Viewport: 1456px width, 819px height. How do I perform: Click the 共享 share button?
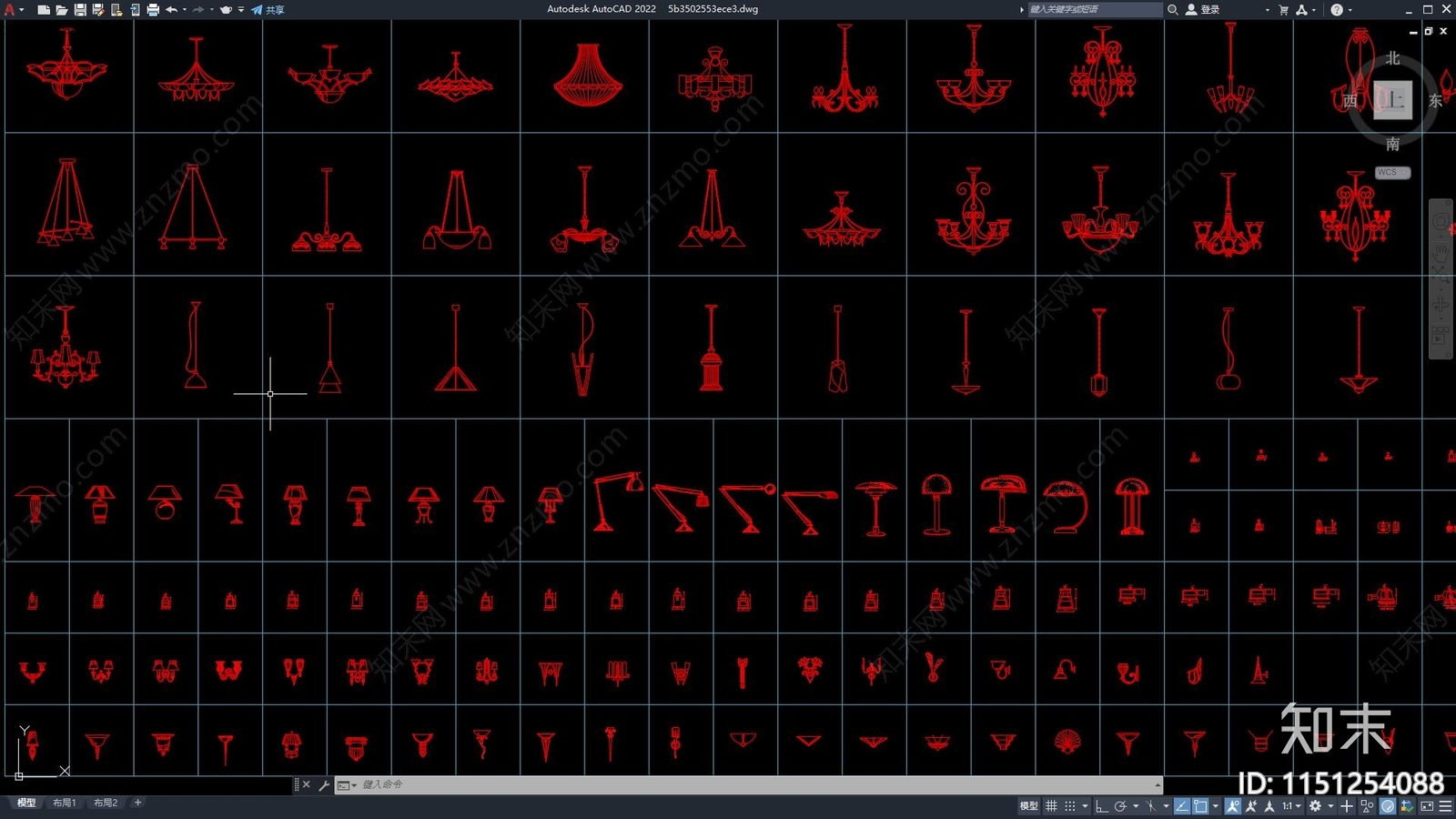[x=268, y=10]
